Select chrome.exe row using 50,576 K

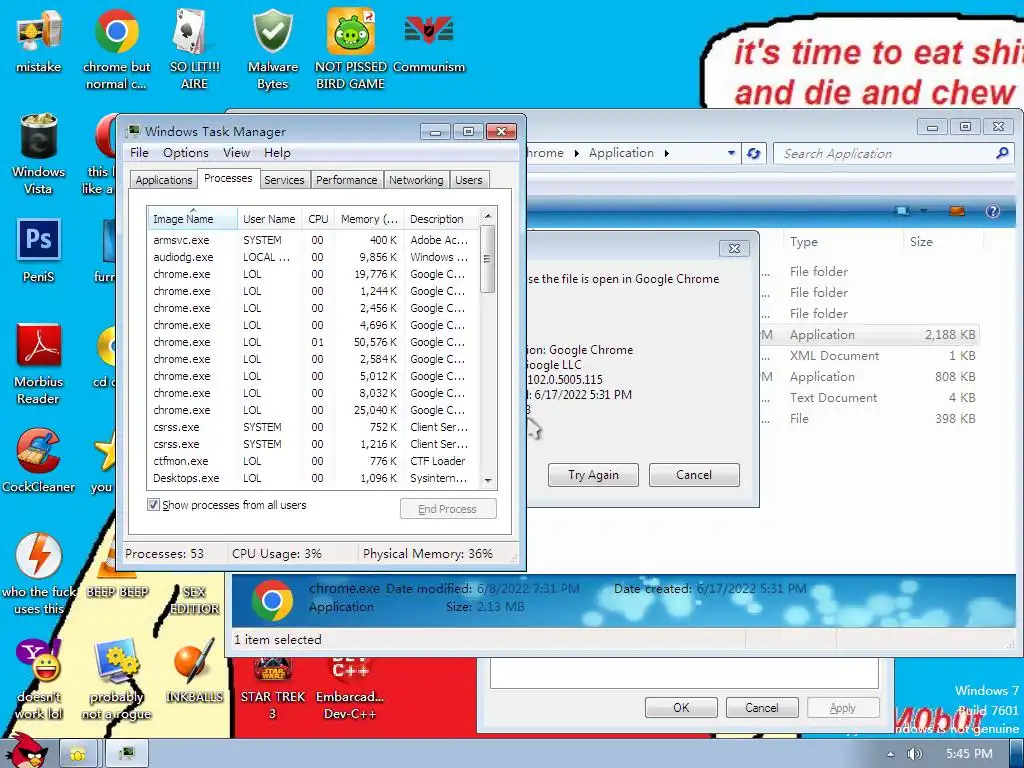(313, 342)
